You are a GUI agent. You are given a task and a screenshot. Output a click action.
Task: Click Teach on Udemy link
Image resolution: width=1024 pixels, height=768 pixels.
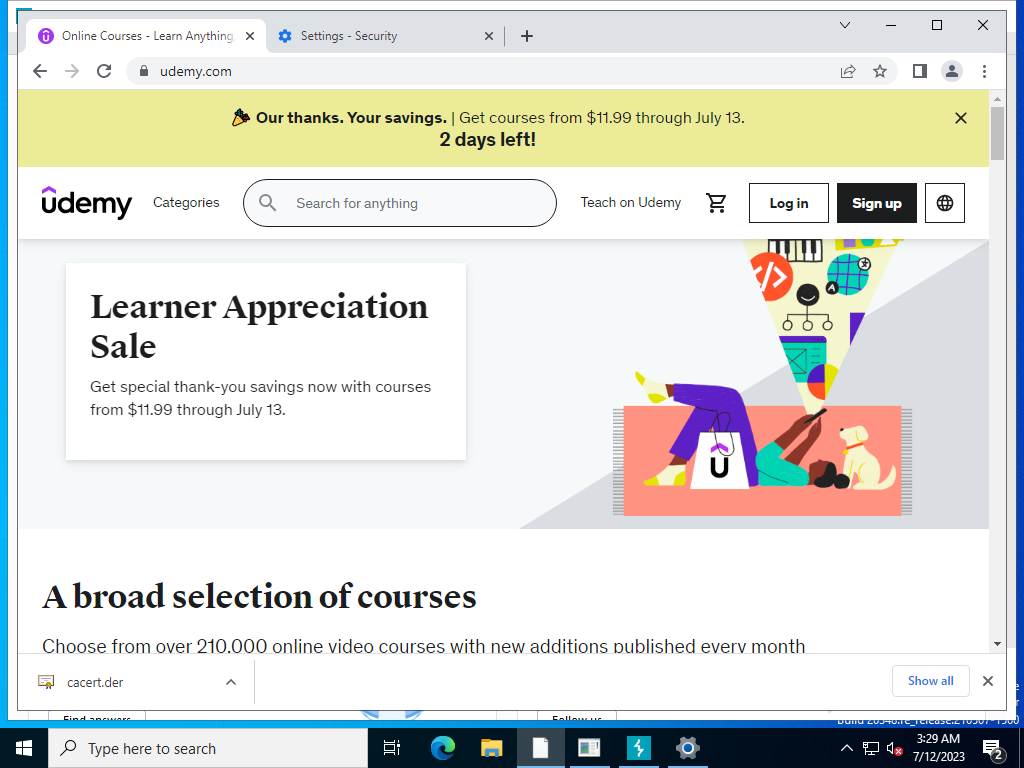[x=631, y=202]
